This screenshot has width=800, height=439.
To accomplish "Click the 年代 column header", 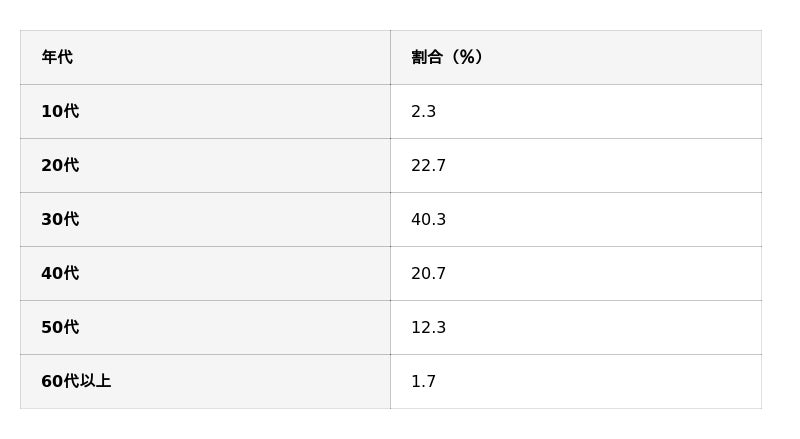I will click(x=57, y=58).
